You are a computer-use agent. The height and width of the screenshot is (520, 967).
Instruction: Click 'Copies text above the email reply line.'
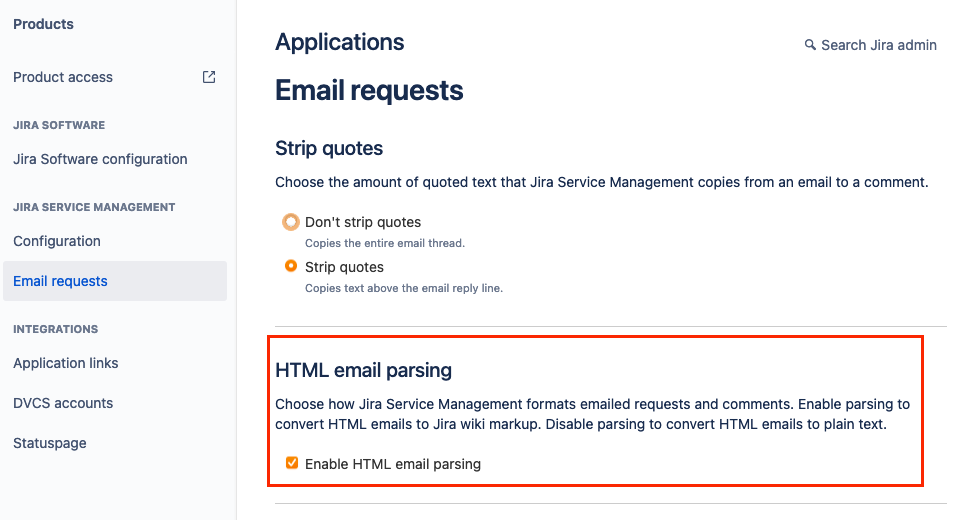(404, 288)
